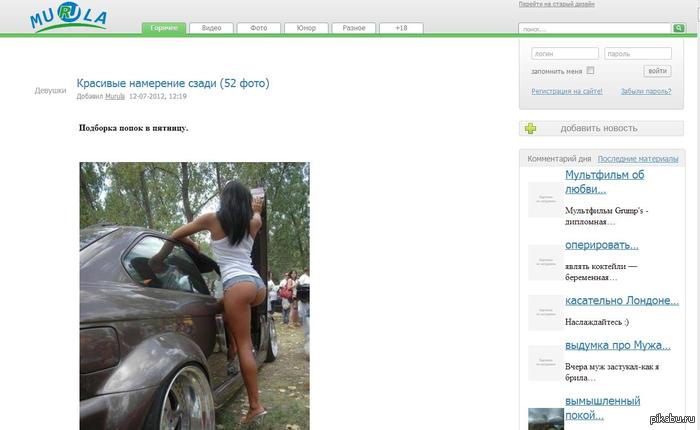Open the "+18" tab
The height and width of the screenshot is (430, 700).
401,28
